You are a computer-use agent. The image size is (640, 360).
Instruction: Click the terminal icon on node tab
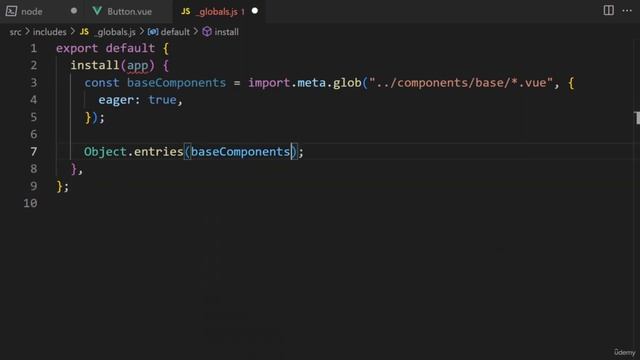click(x=11, y=11)
